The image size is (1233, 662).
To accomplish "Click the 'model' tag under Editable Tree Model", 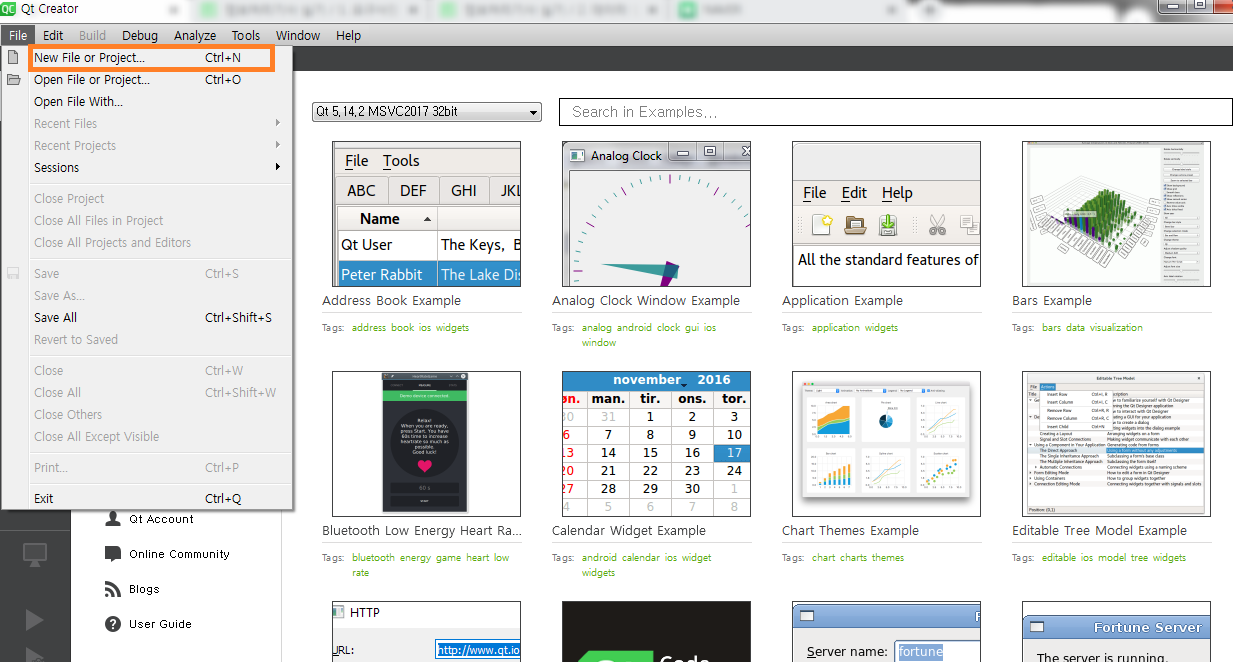I will click(1112, 557).
